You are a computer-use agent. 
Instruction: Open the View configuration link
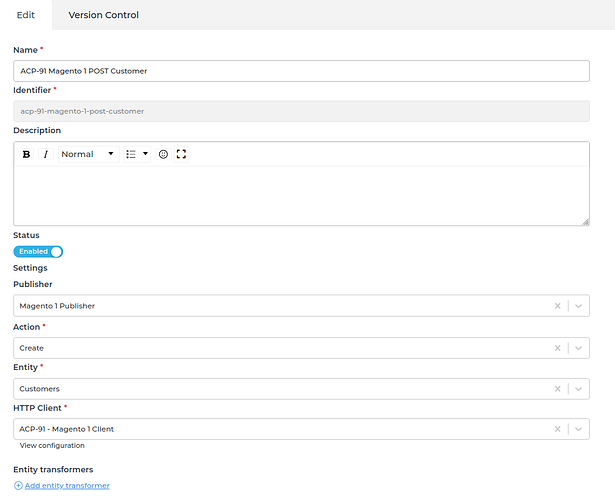(x=52, y=445)
